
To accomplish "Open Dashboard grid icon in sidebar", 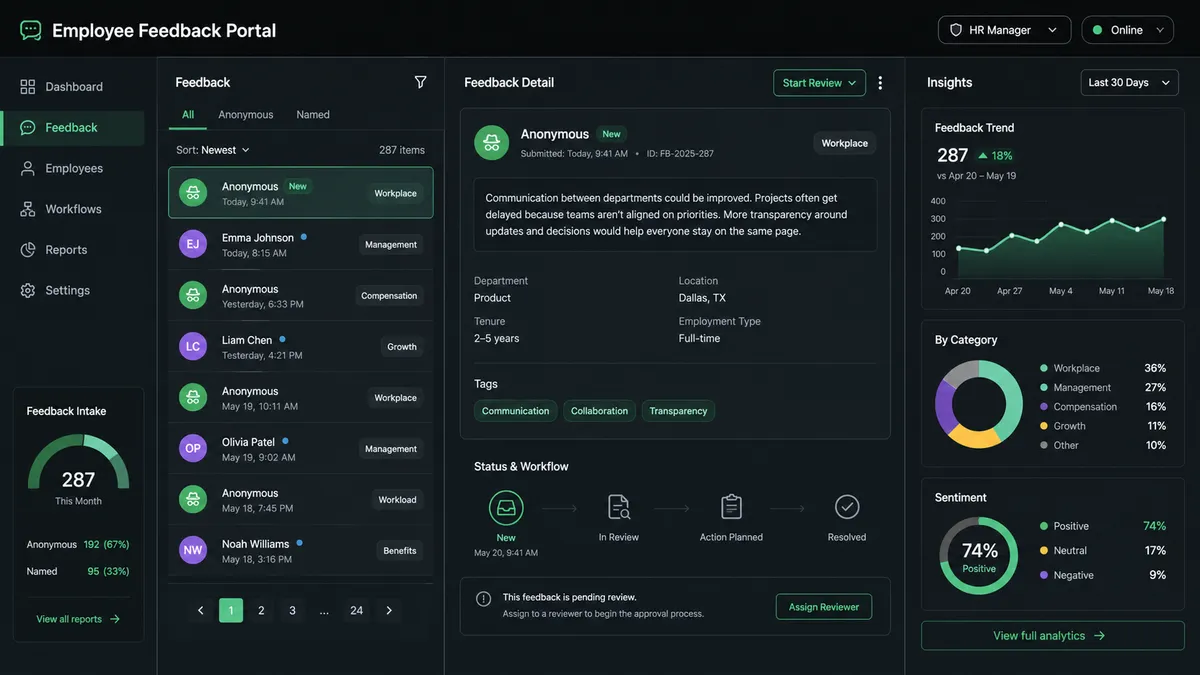I will click(x=28, y=87).
